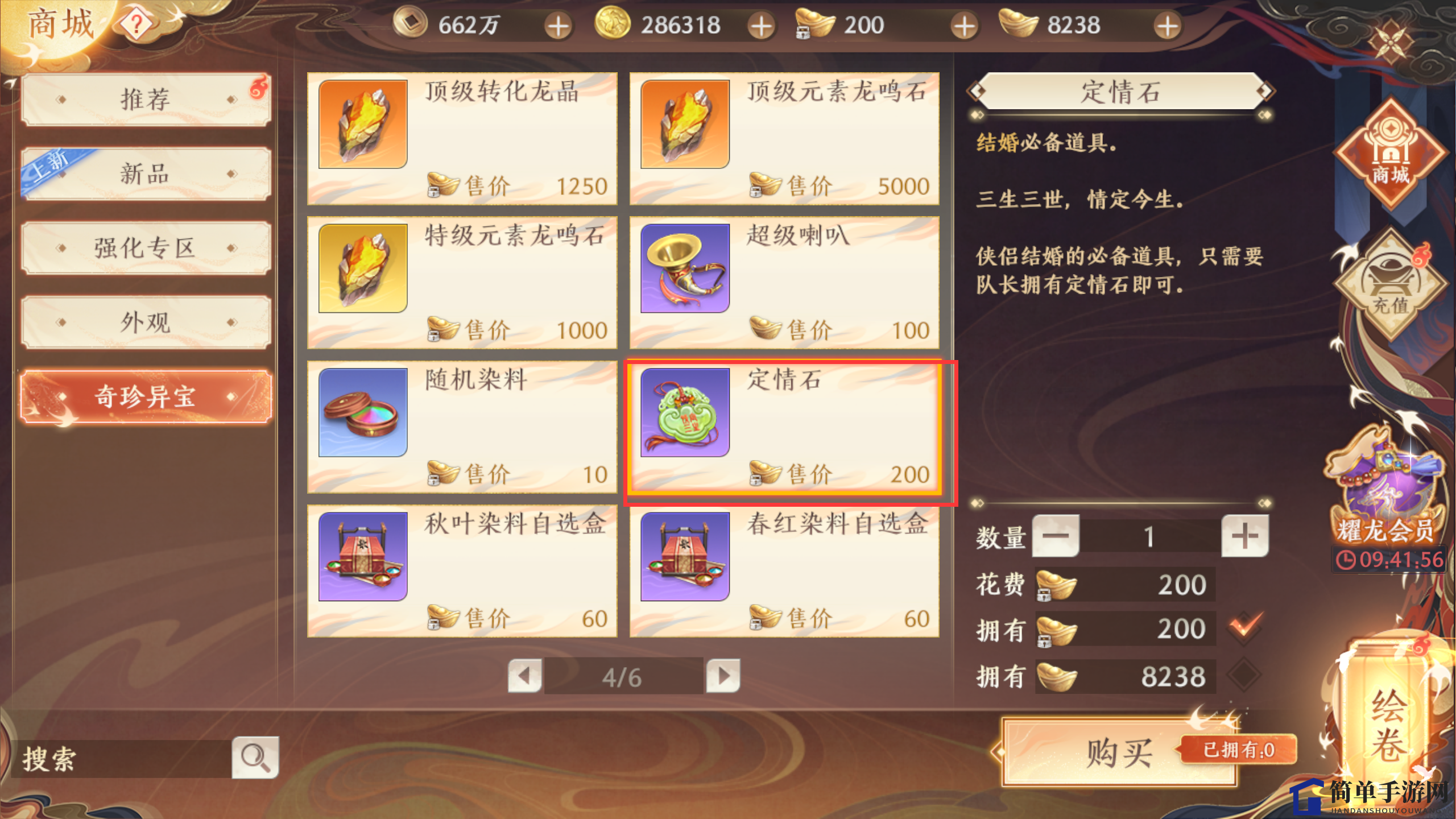Viewport: 1456px width, 819px height.
Task: Increase purchase quantity with plus button
Action: tap(1244, 536)
